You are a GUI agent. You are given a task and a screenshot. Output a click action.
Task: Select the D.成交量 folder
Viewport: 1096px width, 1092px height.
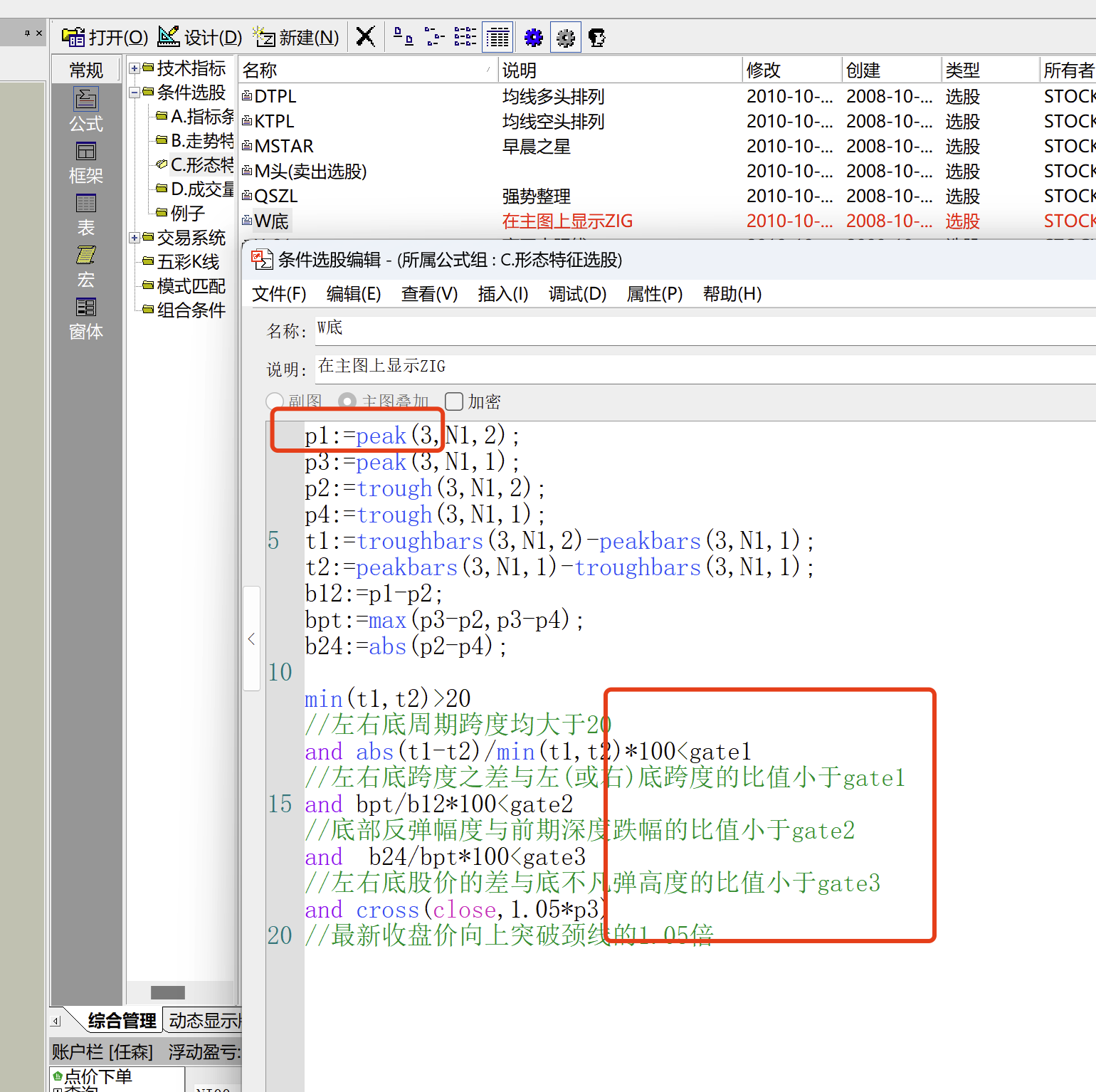coord(201,189)
